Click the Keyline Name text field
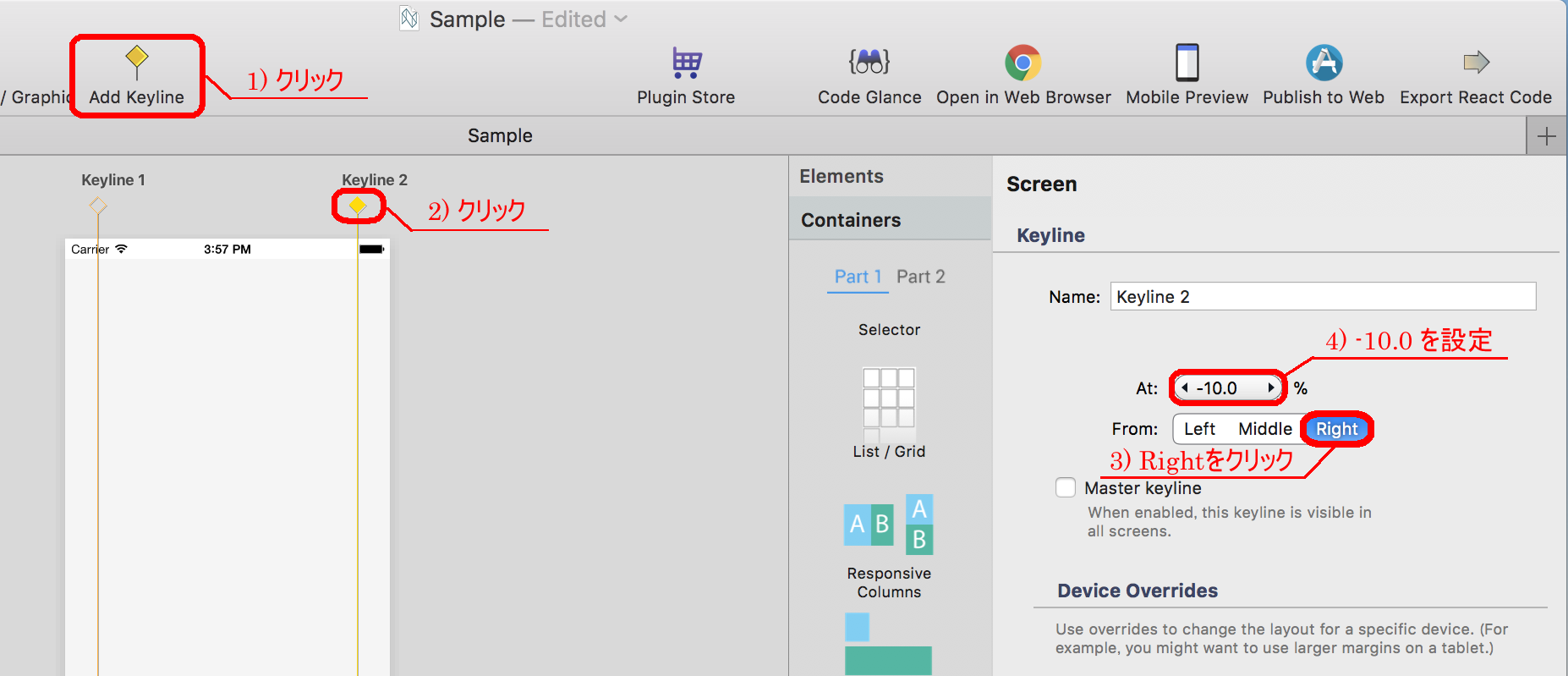This screenshot has height=676, width=1568. coord(1322,297)
